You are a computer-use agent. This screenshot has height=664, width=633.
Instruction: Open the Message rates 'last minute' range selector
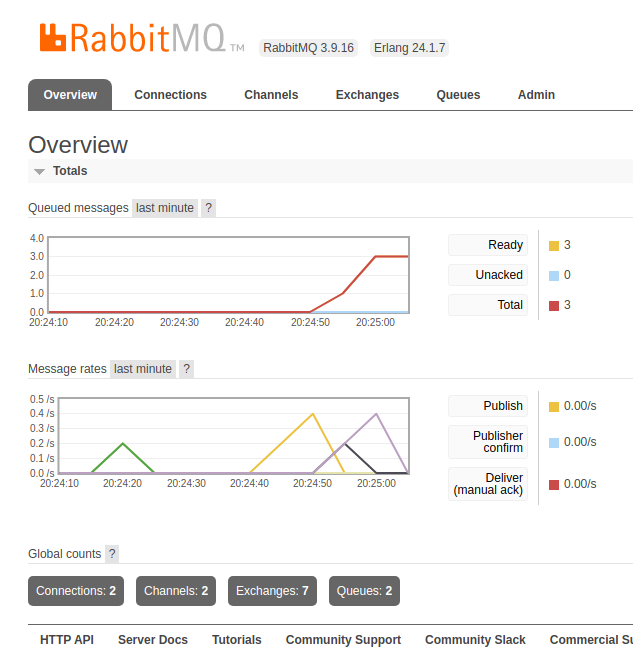pyautogui.click(x=143, y=369)
